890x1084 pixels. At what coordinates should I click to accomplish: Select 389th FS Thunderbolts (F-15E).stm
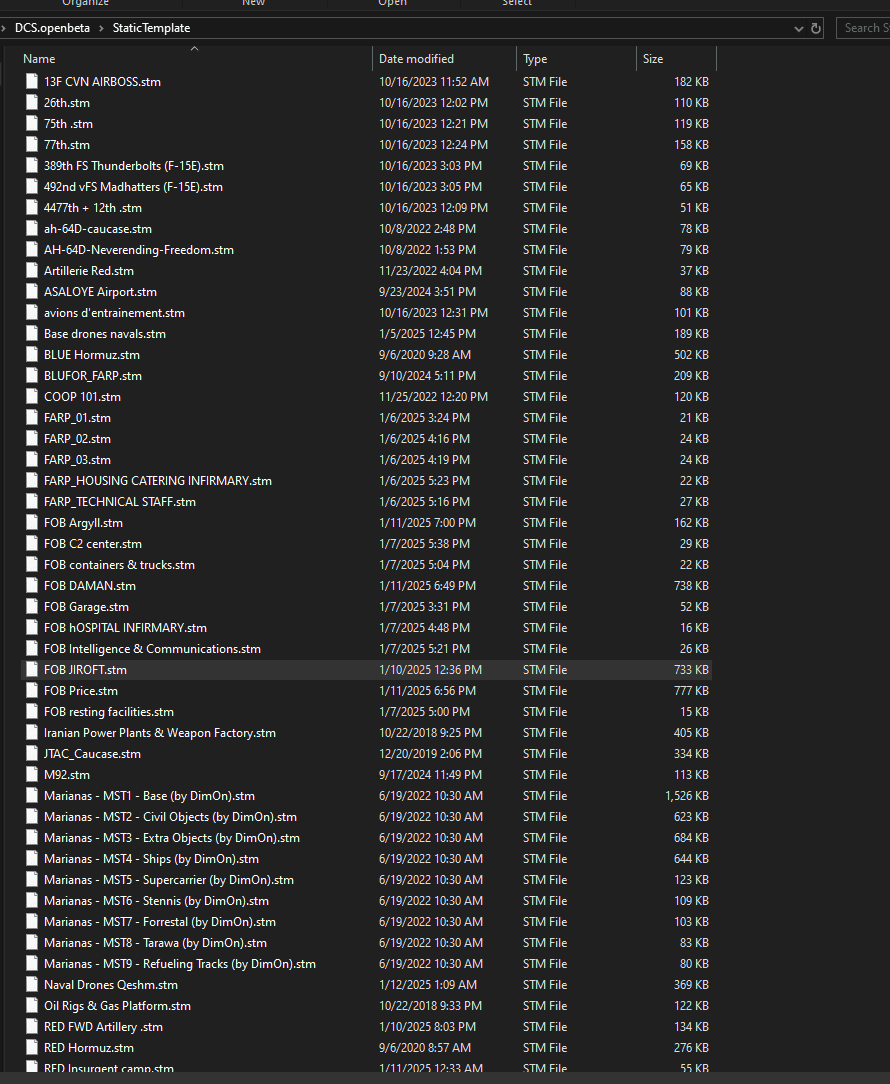click(134, 165)
